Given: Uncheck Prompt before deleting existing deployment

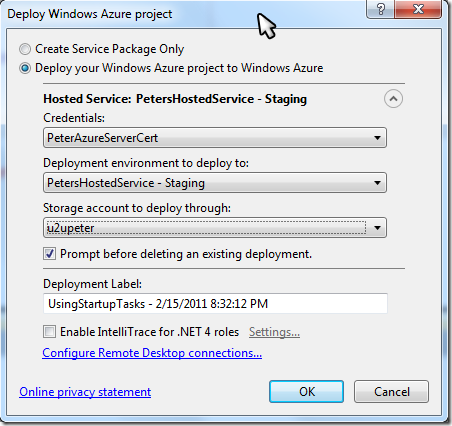Looking at the screenshot, I should tap(49, 254).
